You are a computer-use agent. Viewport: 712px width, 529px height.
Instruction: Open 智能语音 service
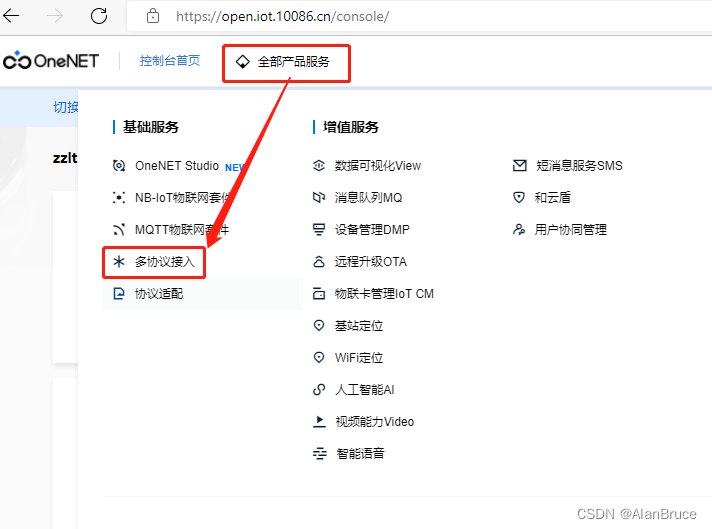[x=360, y=454]
